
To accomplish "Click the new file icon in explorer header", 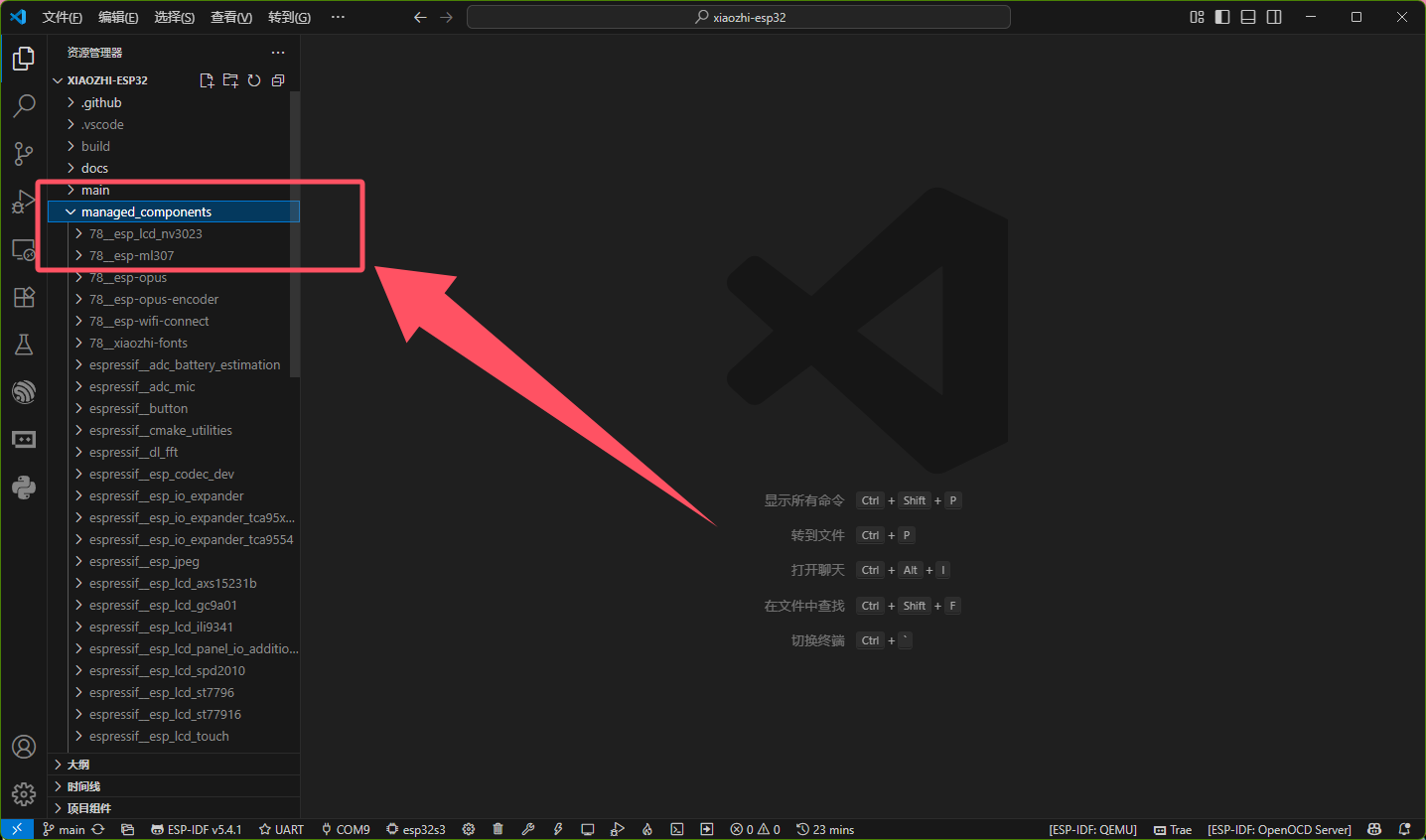I will point(207,80).
